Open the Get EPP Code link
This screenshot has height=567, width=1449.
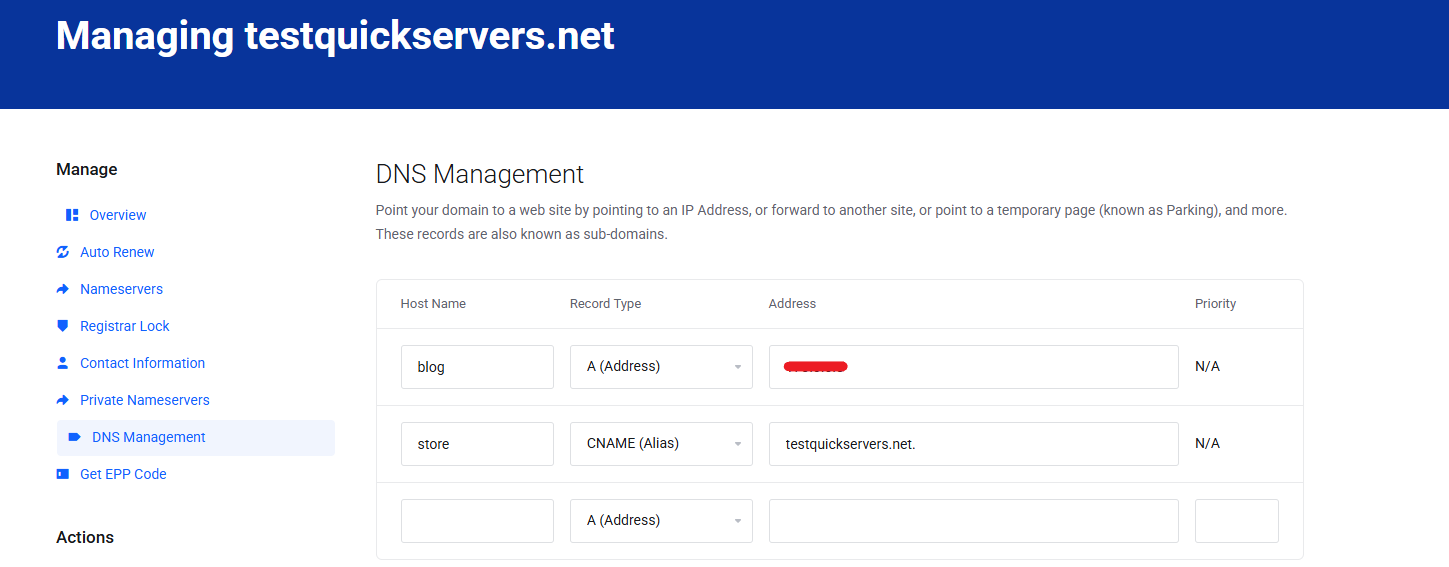click(123, 474)
